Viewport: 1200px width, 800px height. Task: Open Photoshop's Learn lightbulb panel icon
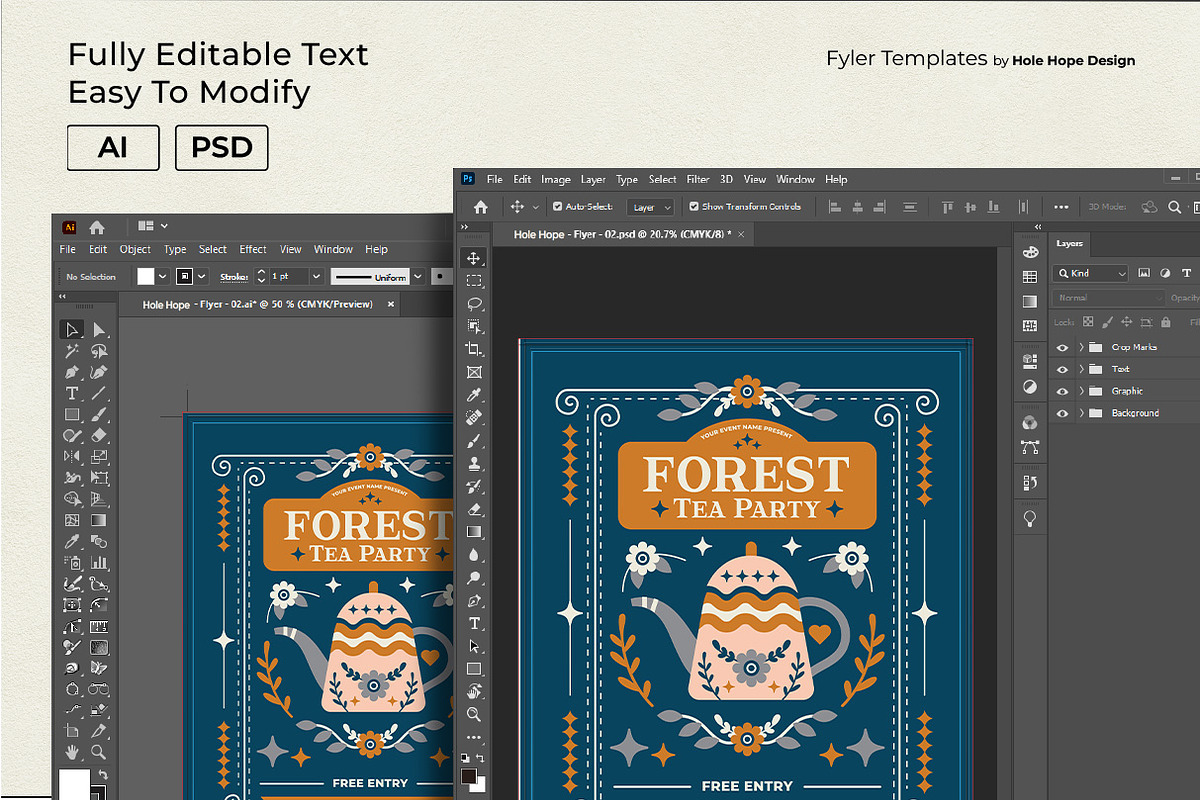(1030, 518)
